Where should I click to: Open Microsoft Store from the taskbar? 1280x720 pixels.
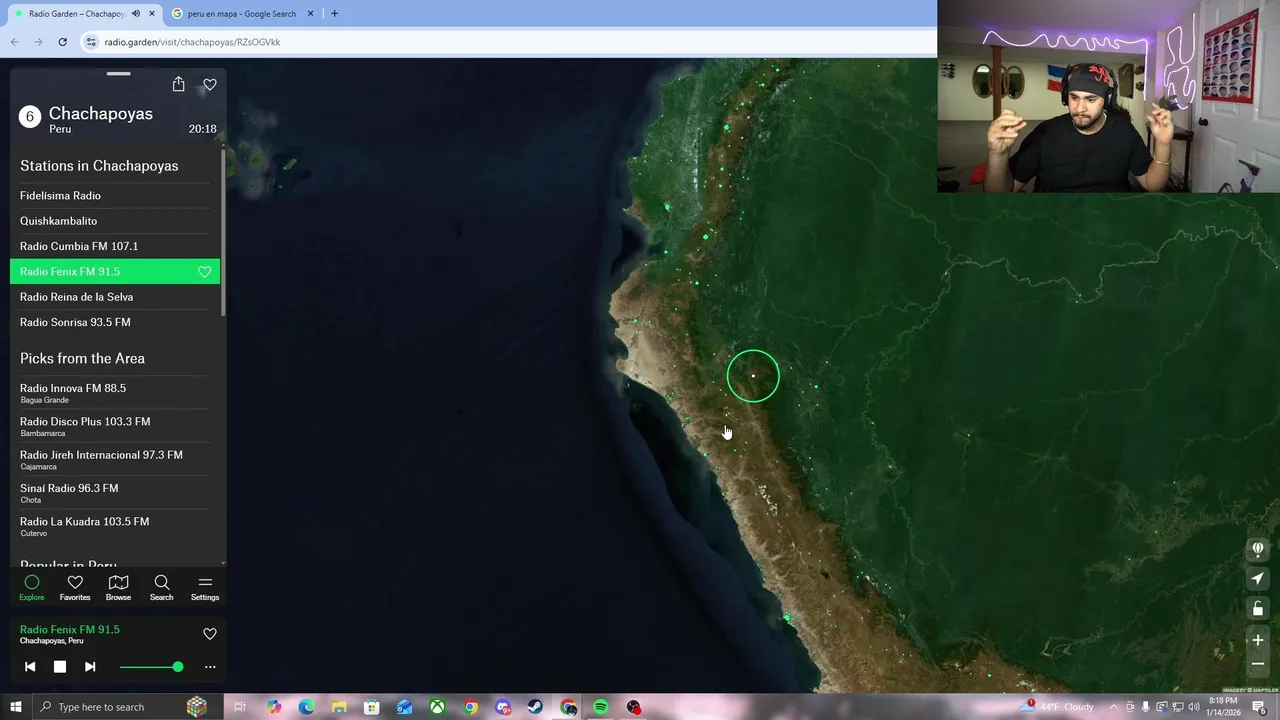point(371,707)
